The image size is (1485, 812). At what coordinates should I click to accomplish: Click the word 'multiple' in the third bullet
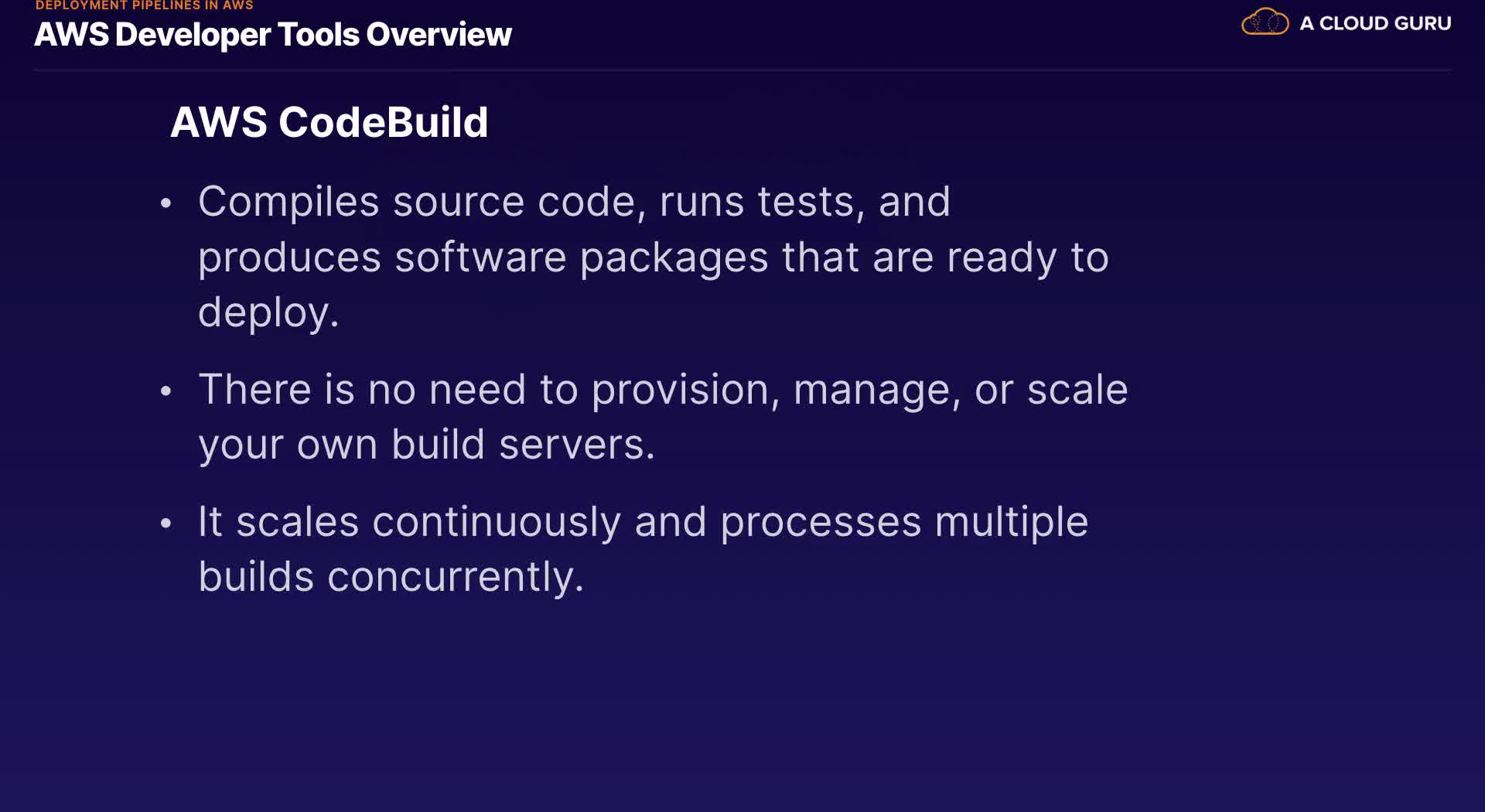click(x=1011, y=522)
